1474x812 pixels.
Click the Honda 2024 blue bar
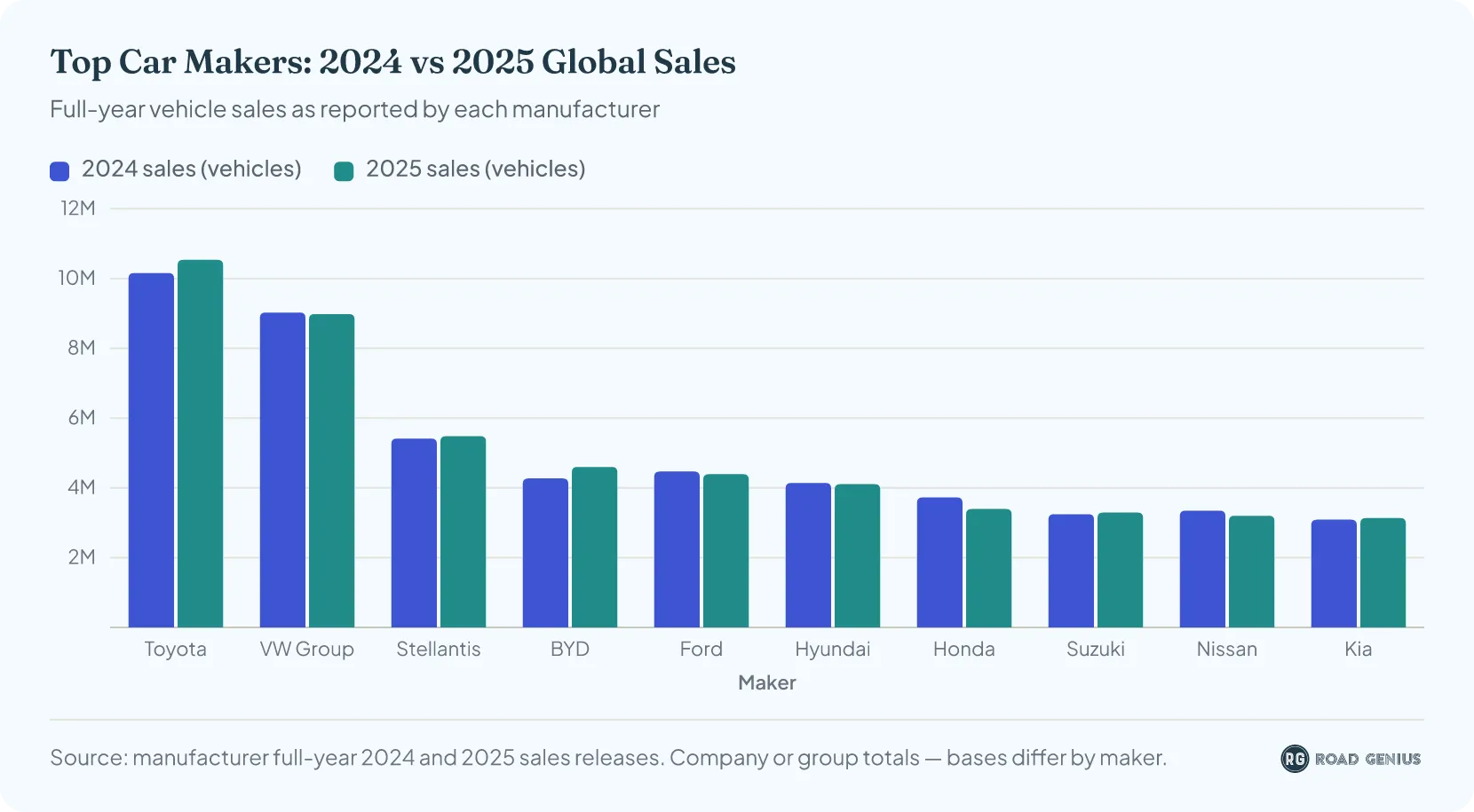click(x=939, y=562)
